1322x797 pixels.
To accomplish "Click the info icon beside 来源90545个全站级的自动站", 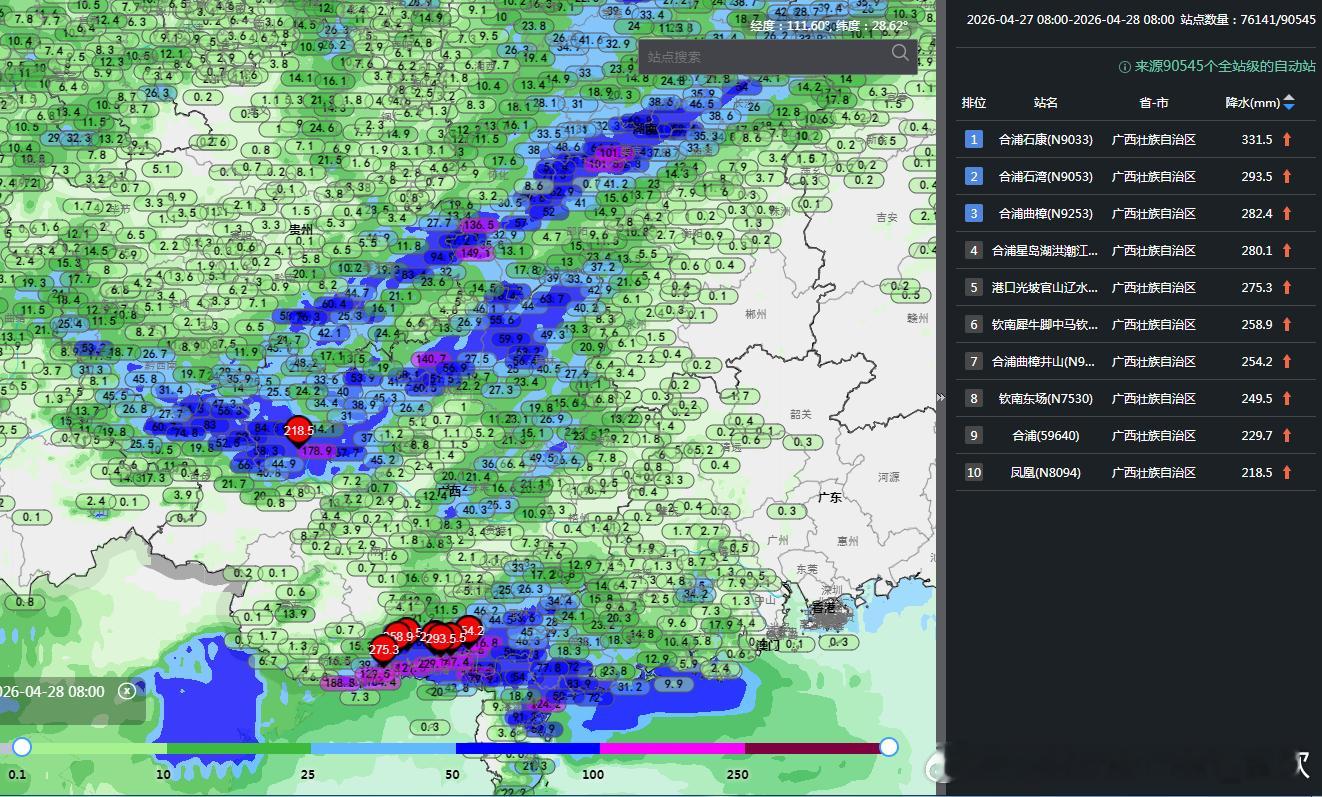I will pyautogui.click(x=1124, y=67).
